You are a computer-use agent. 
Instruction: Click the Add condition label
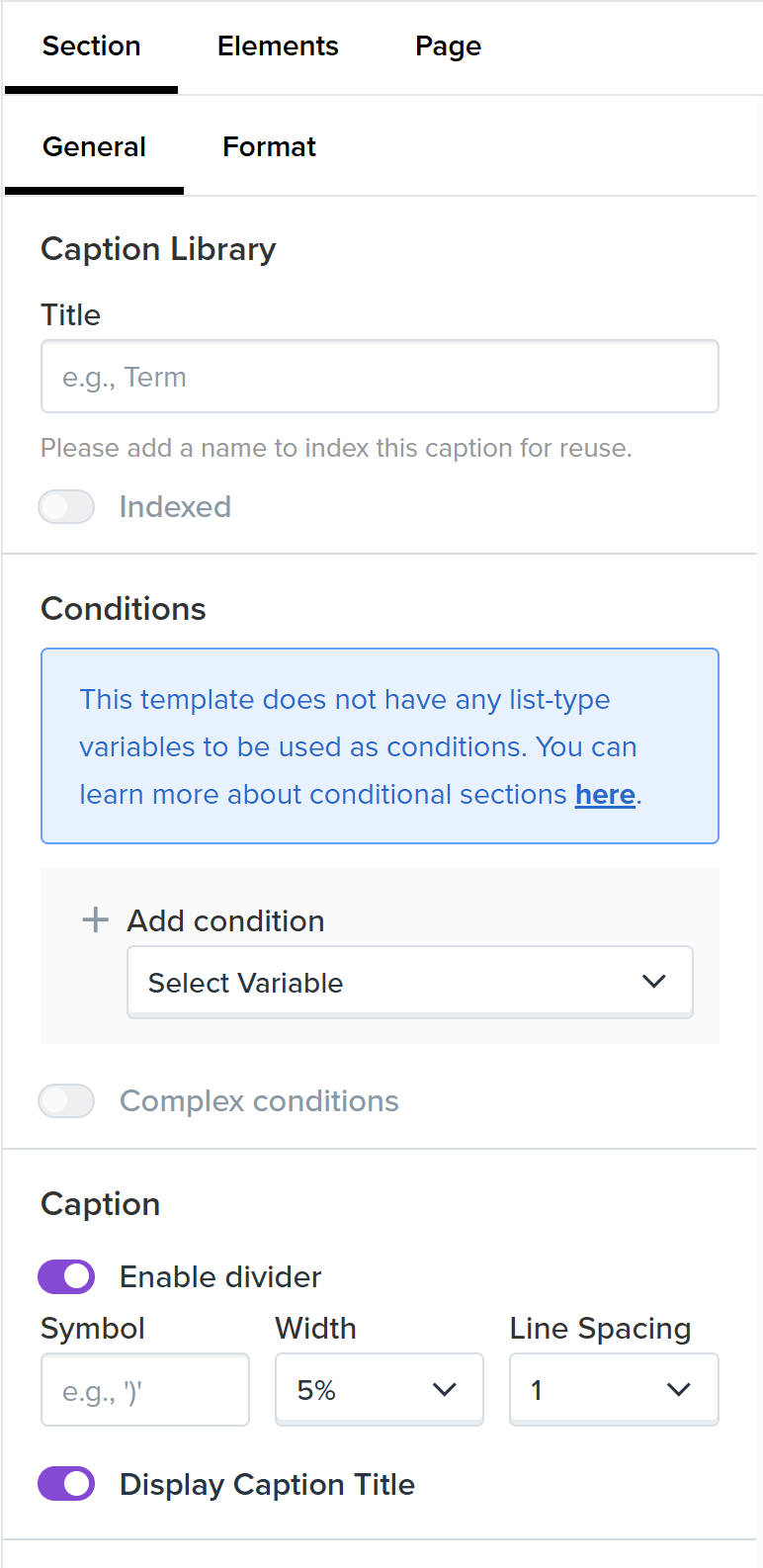point(225,921)
